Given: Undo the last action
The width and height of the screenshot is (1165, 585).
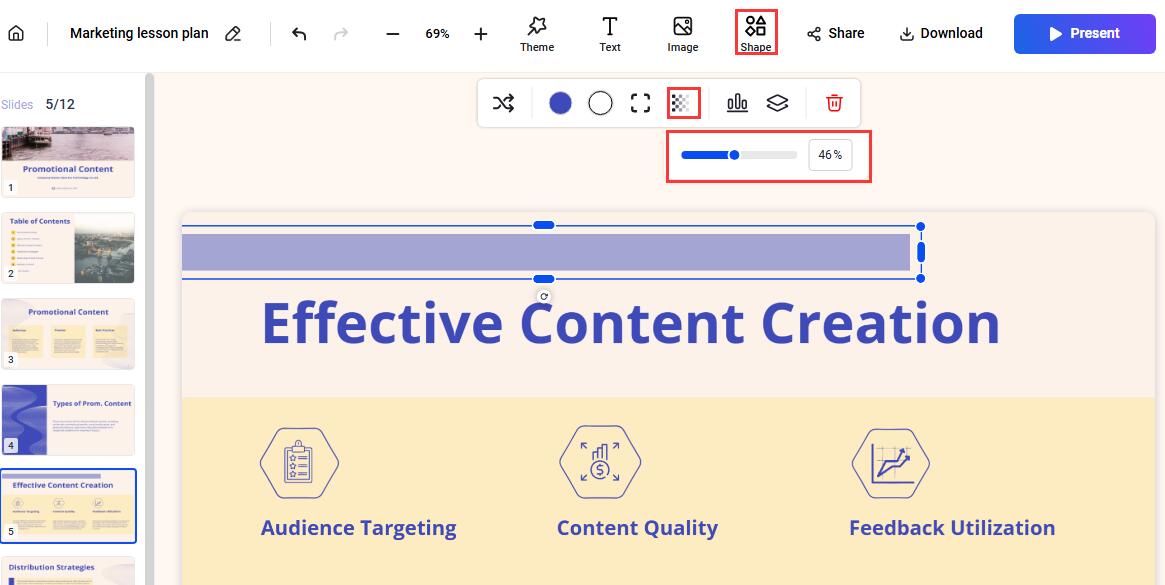Looking at the screenshot, I should point(299,33).
